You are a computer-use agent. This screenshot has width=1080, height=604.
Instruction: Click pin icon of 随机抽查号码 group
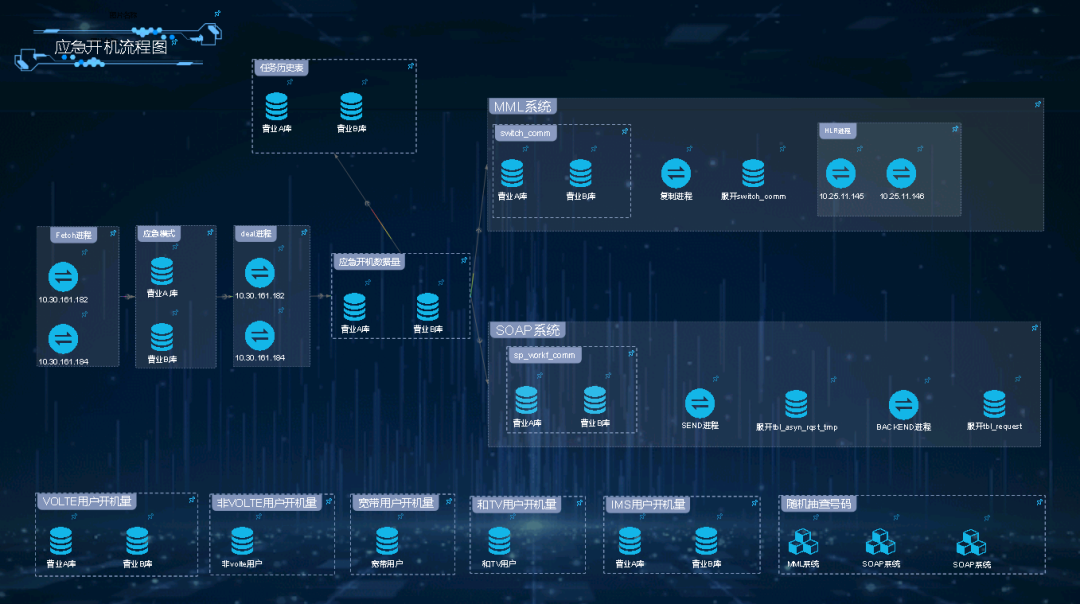1039,502
